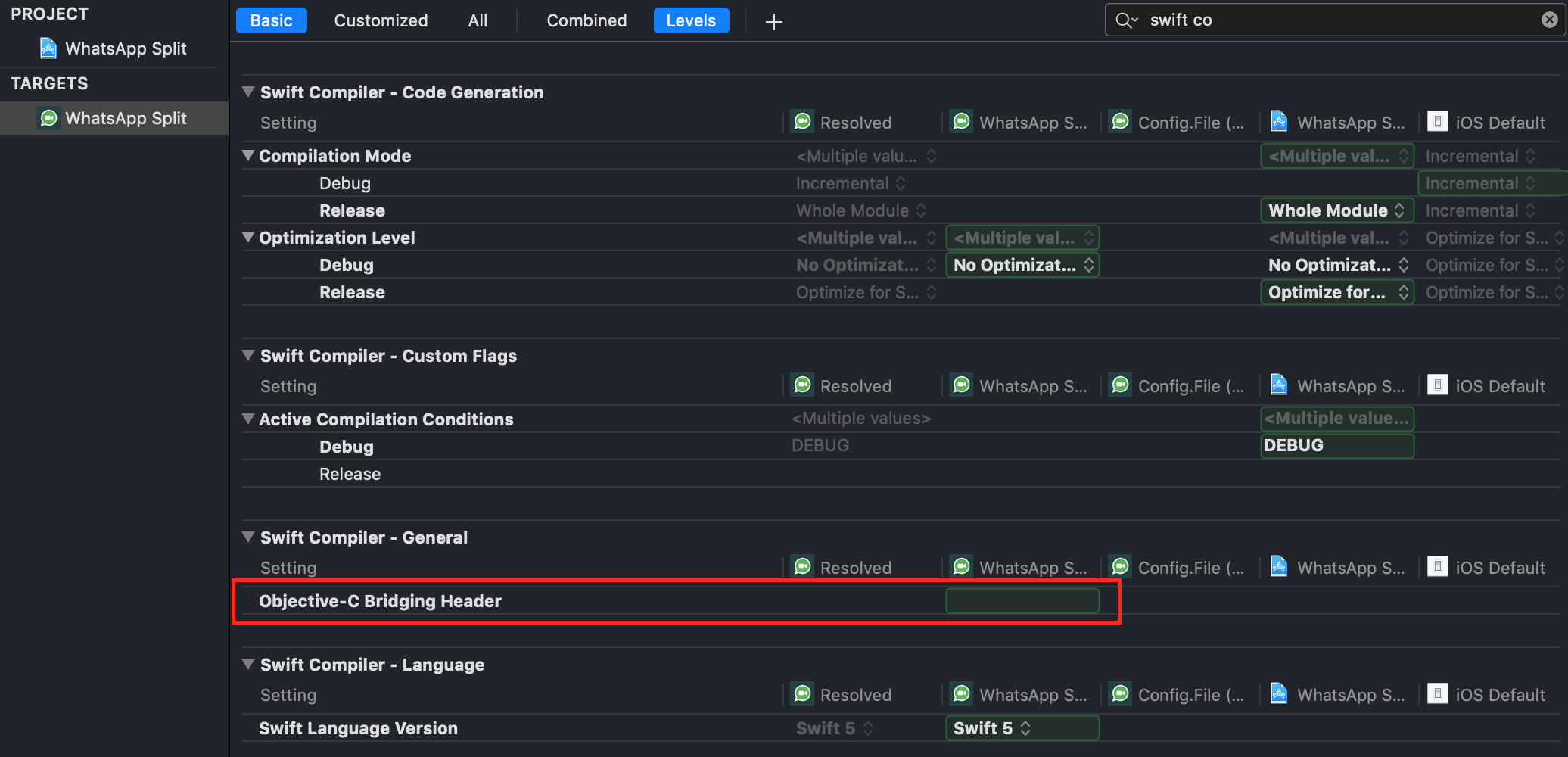The height and width of the screenshot is (757, 1568).
Task: Click the add build setting plus icon
Action: [773, 22]
